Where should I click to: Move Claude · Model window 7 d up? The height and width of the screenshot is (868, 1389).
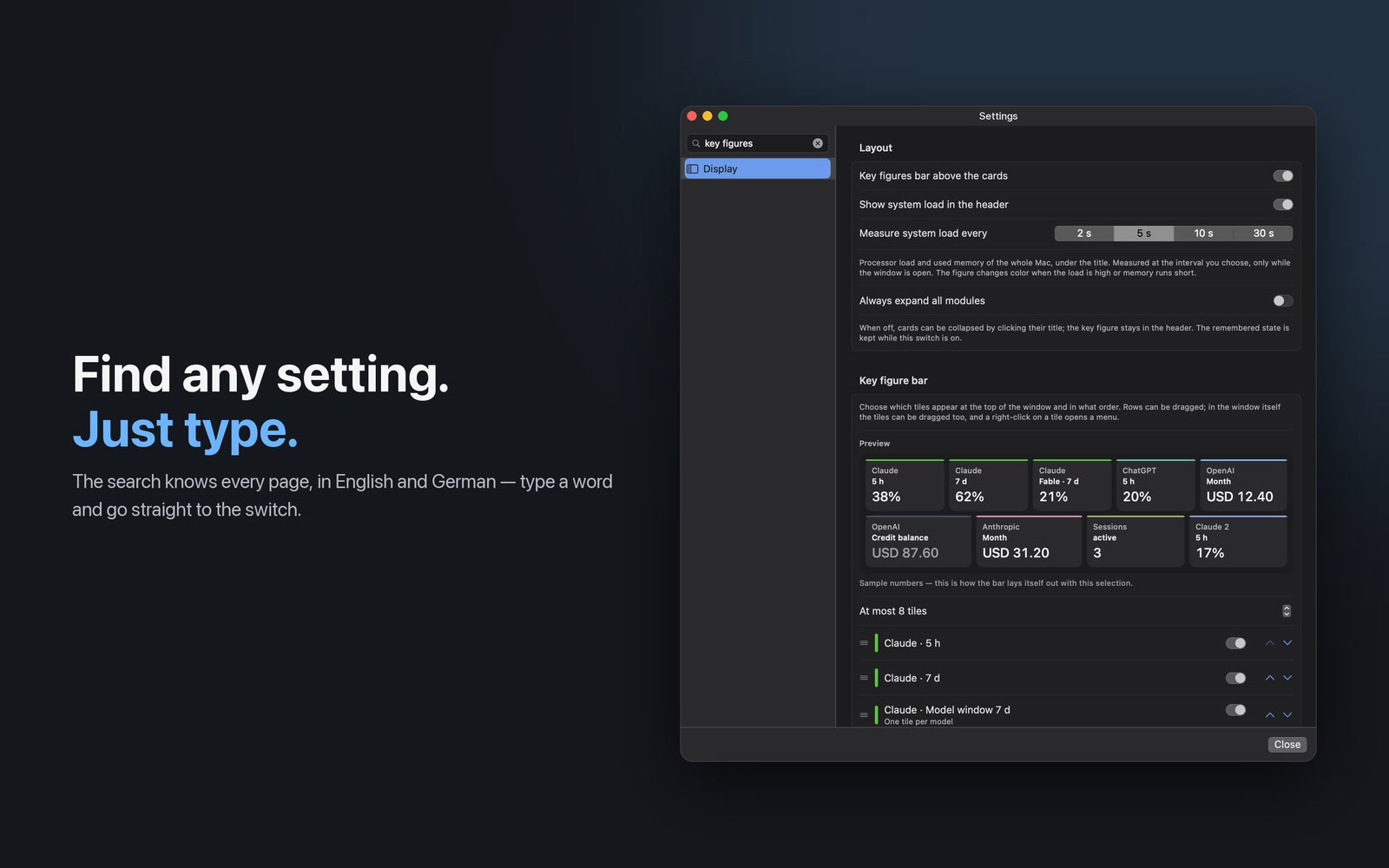1270,715
